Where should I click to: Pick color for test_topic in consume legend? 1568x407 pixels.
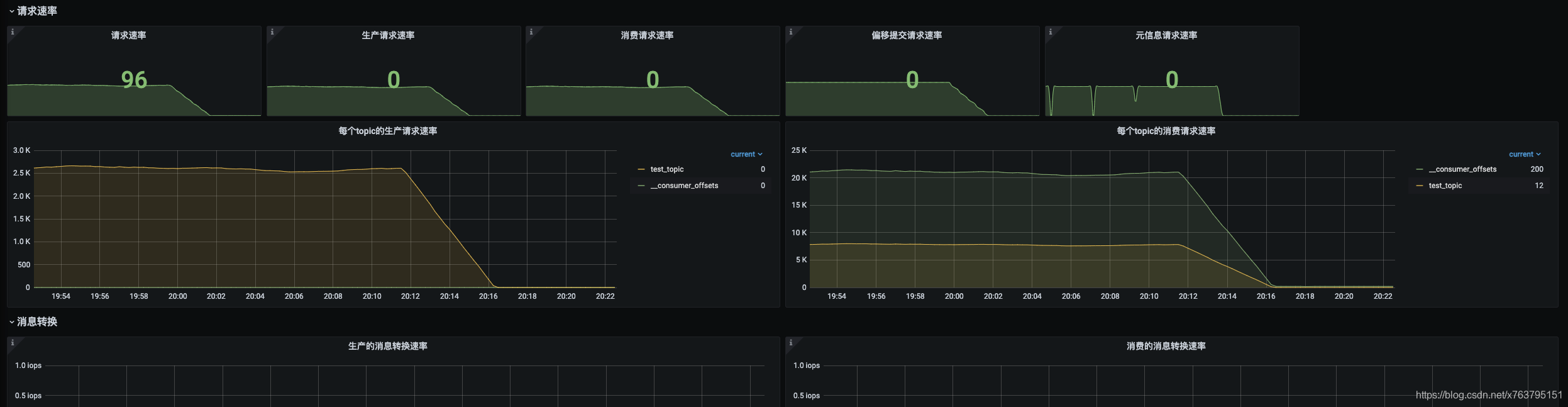coord(1420,186)
